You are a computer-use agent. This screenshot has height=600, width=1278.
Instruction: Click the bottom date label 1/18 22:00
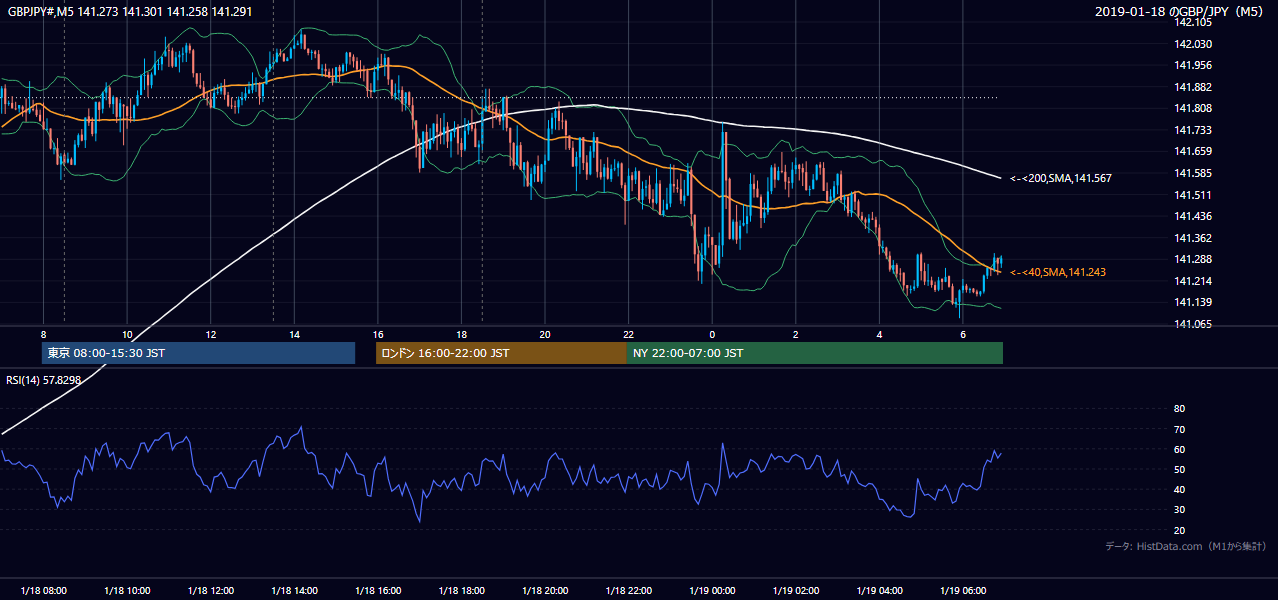pos(628,590)
